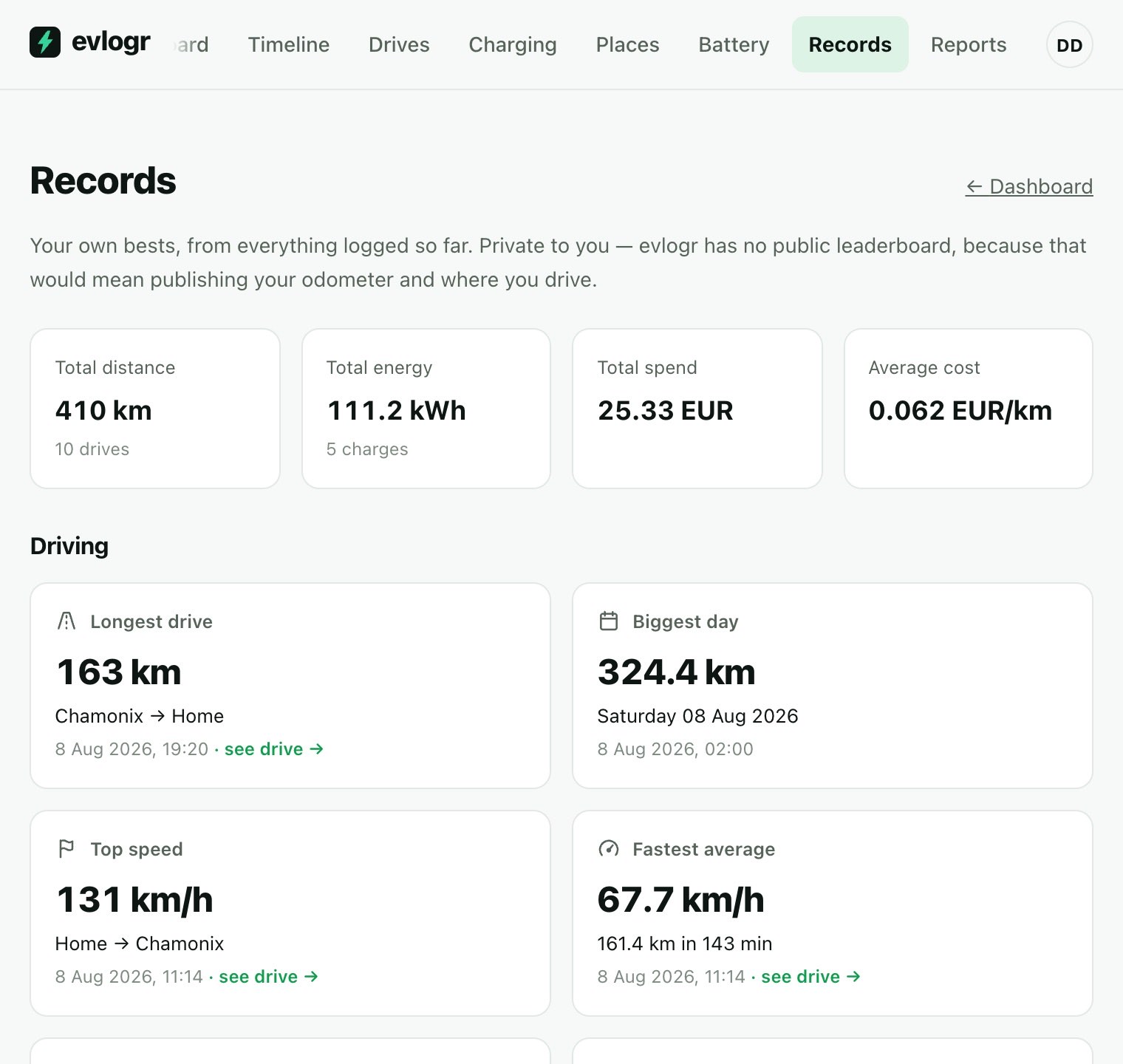Open the Reports tab
1123x1064 pixels.
pos(969,44)
